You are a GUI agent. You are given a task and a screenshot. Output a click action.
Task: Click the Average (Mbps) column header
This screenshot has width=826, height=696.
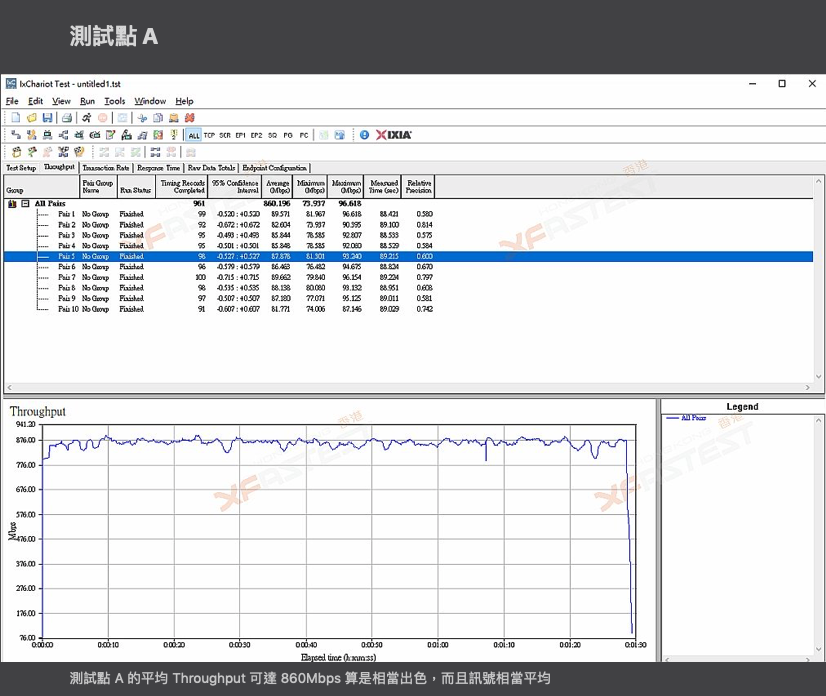(x=278, y=186)
